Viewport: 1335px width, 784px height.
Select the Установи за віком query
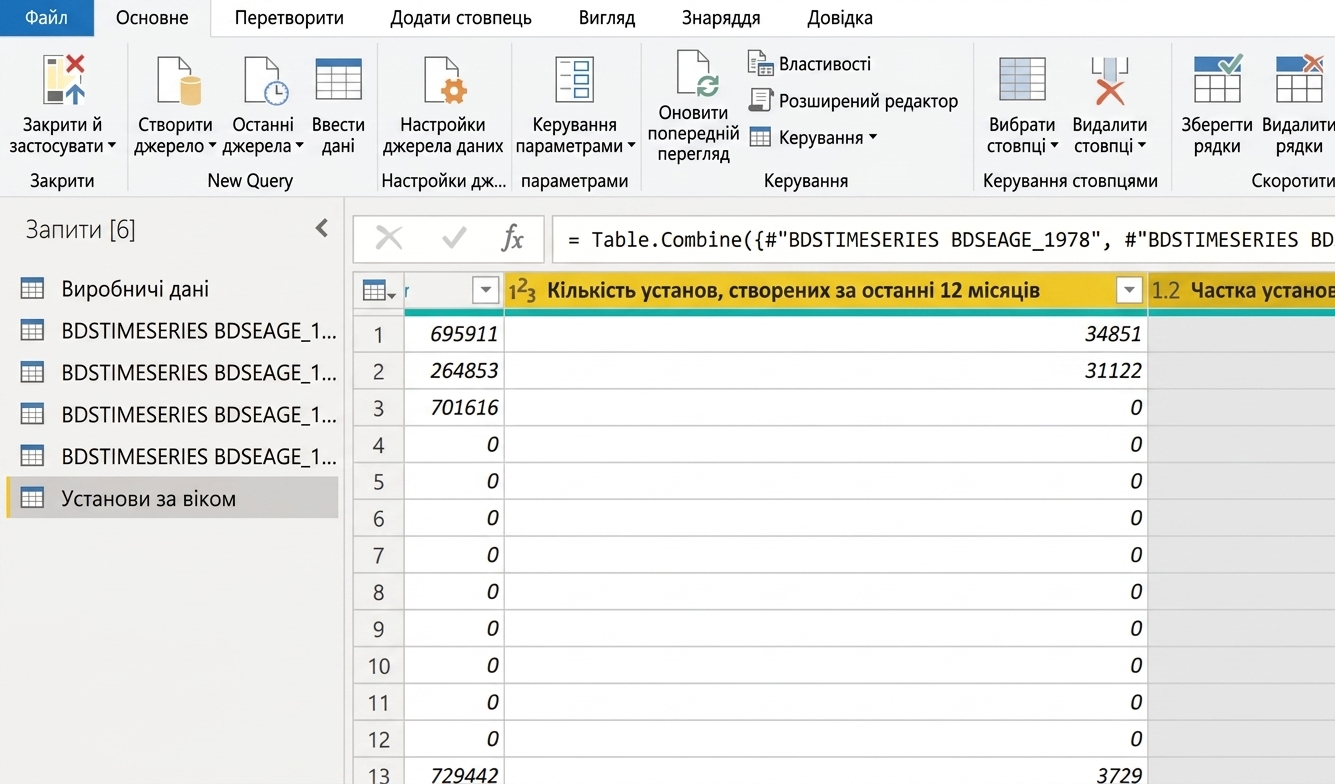point(172,498)
